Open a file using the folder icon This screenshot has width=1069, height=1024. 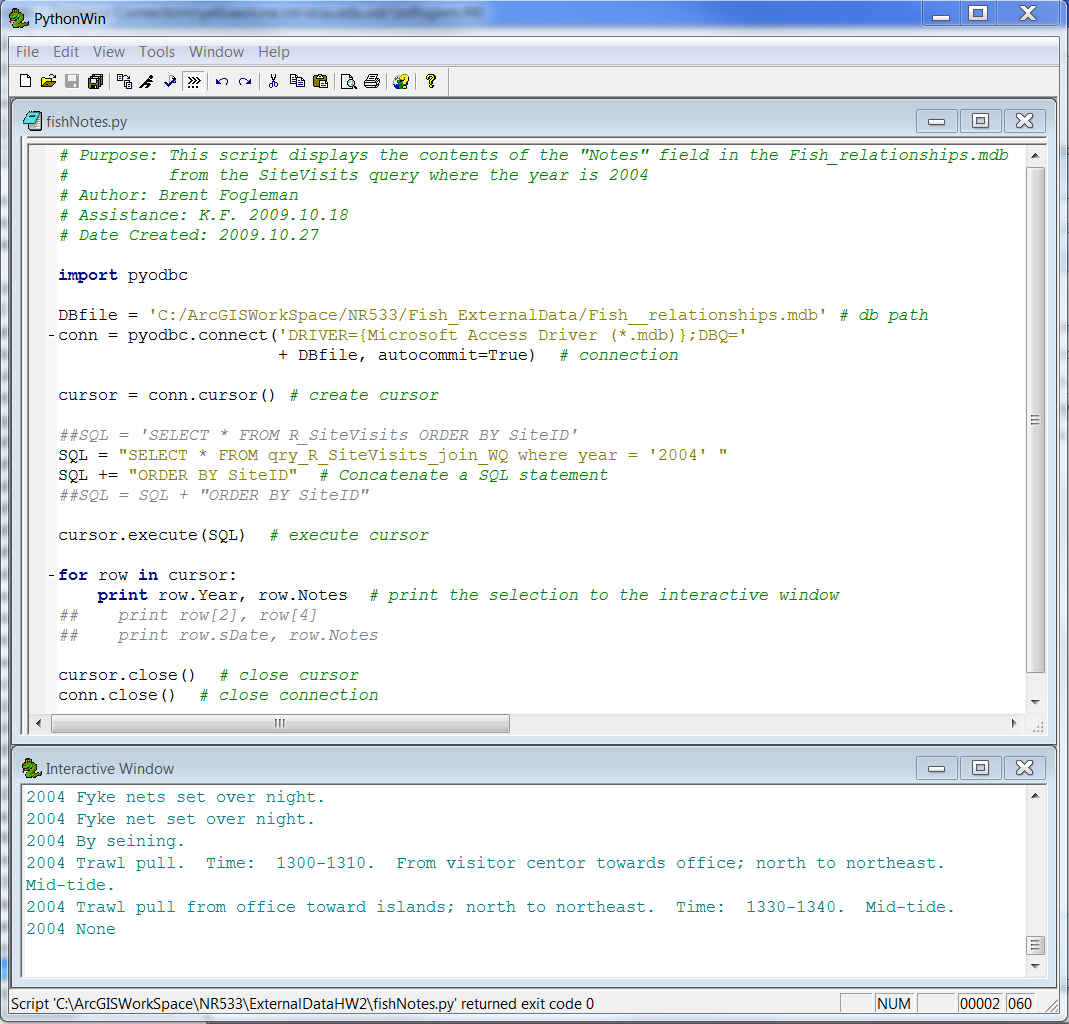pos(48,82)
